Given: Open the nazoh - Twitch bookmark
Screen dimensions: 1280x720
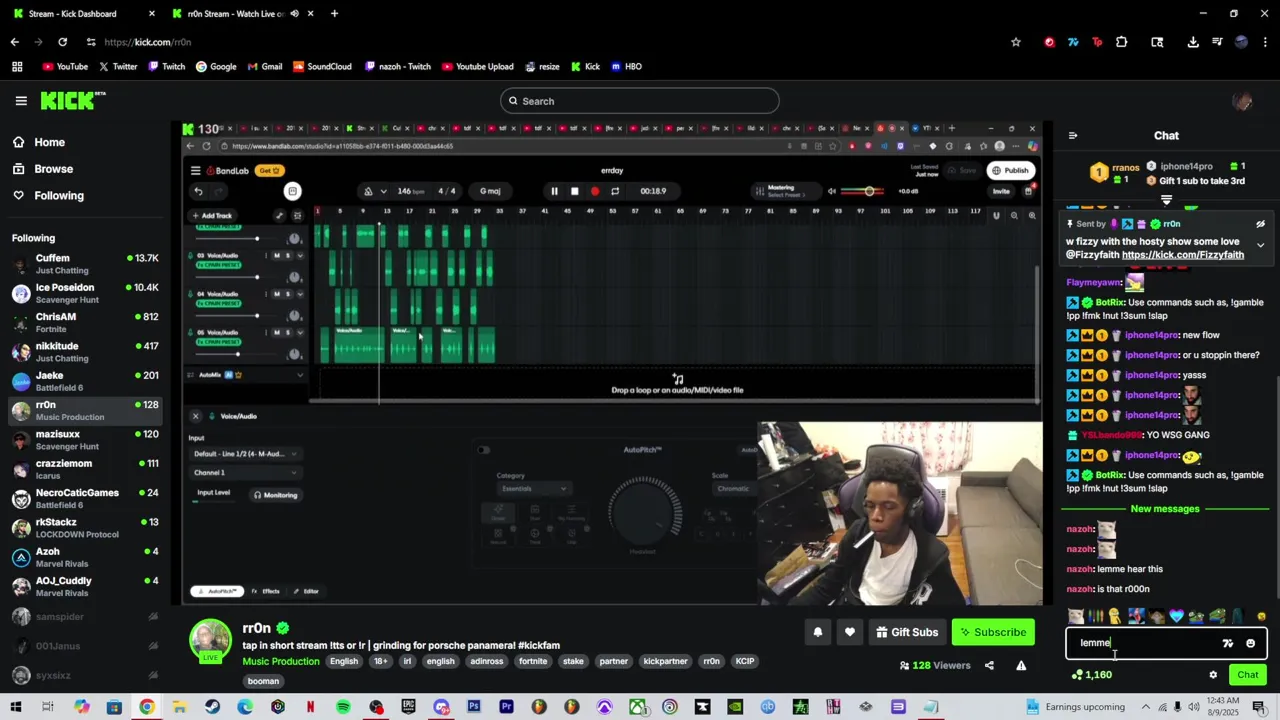Looking at the screenshot, I should 398,67.
